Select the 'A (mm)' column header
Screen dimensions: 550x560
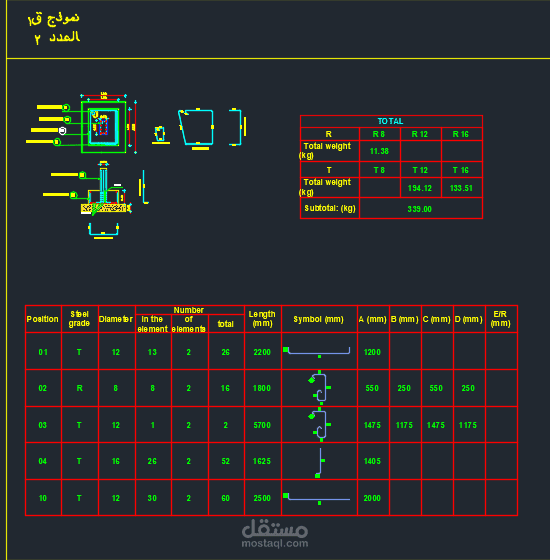372,319
